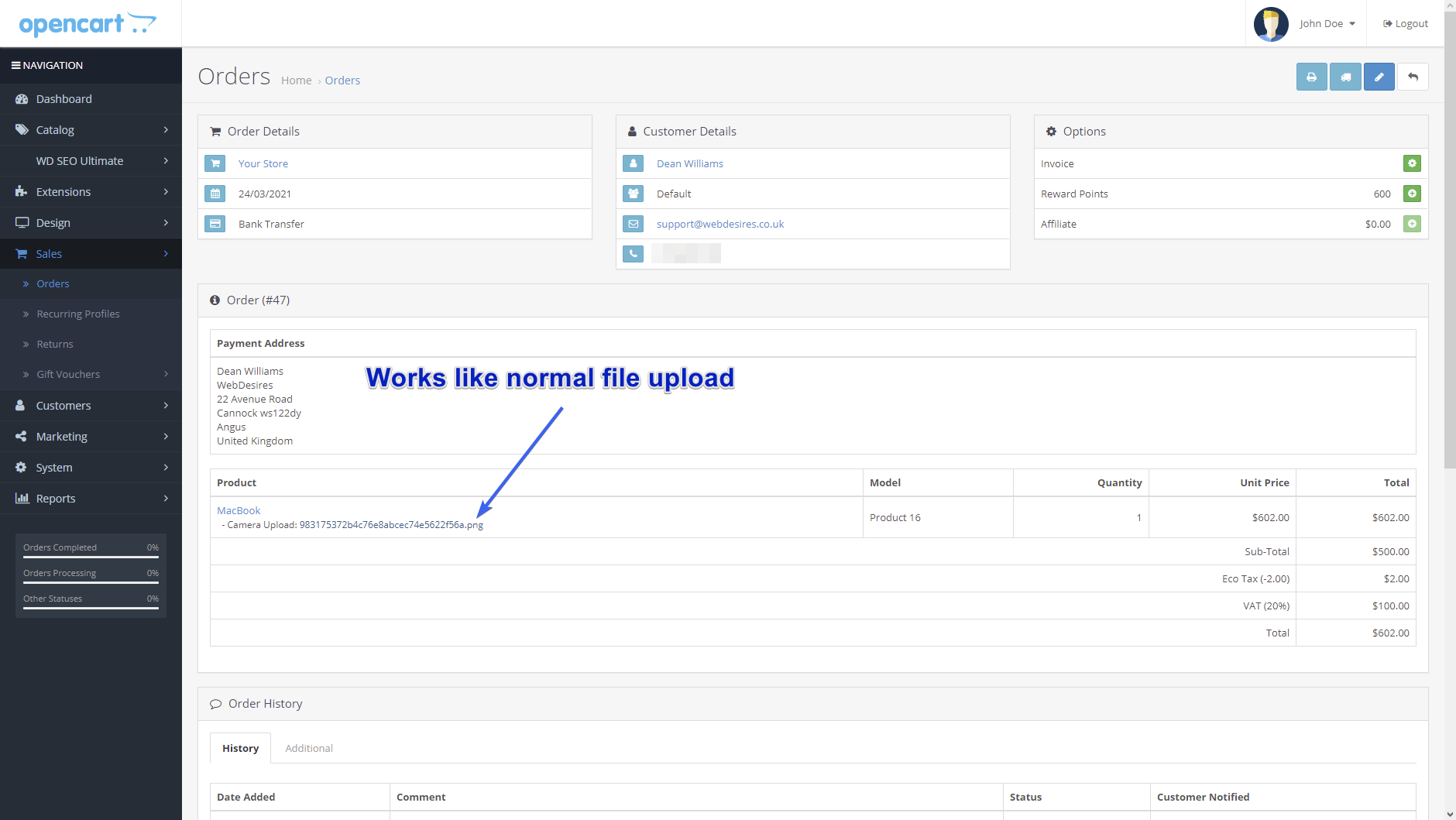
Task: Expand the Reports menu
Action: coord(91,499)
